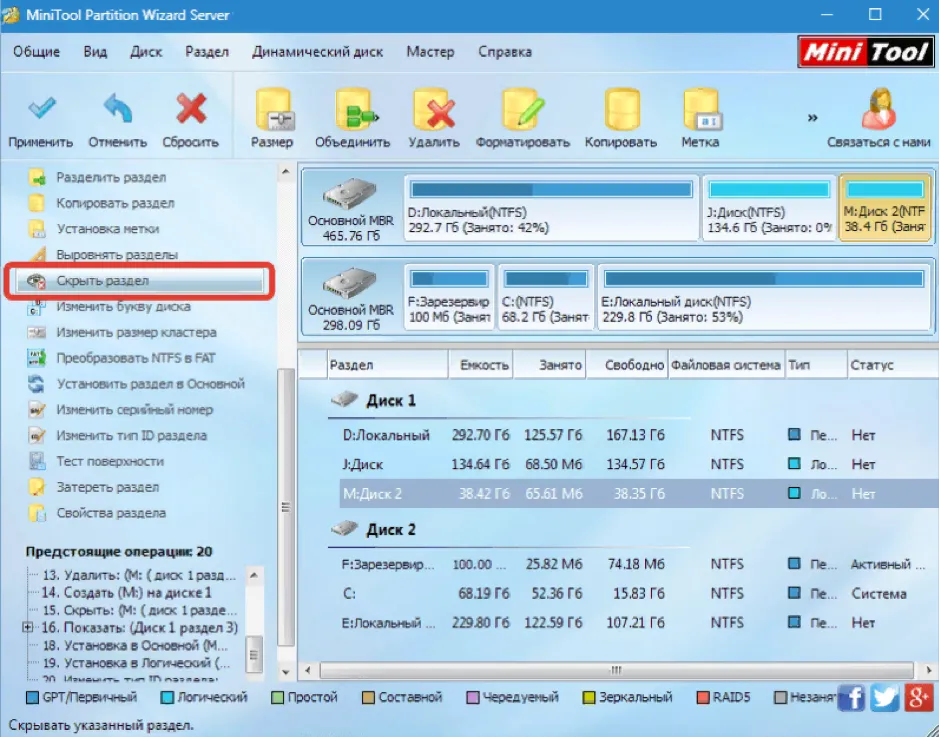Click Изменить букву диска action
Image resolution: width=939 pixels, height=737 pixels.
tap(123, 307)
